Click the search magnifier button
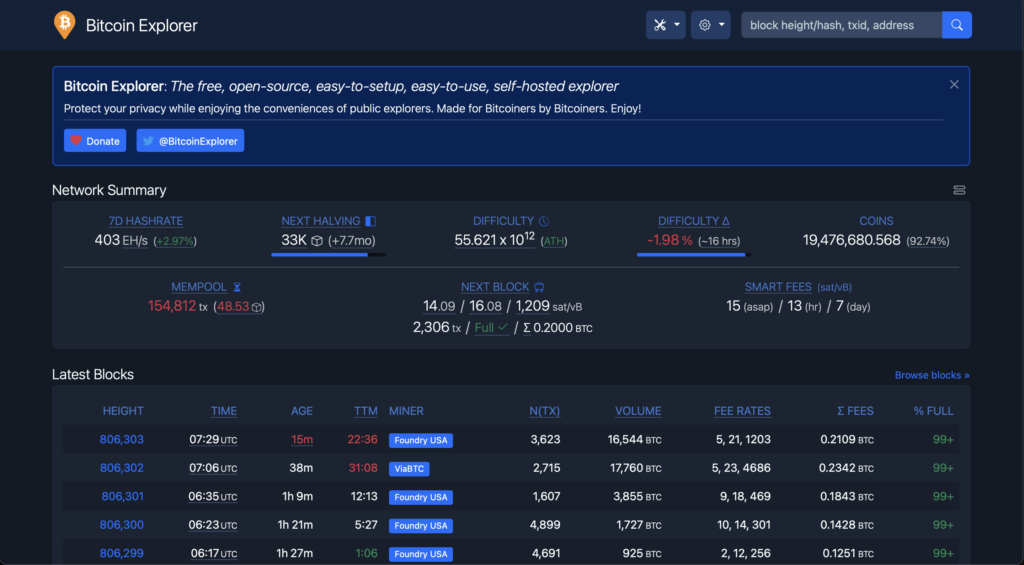 [957, 25]
